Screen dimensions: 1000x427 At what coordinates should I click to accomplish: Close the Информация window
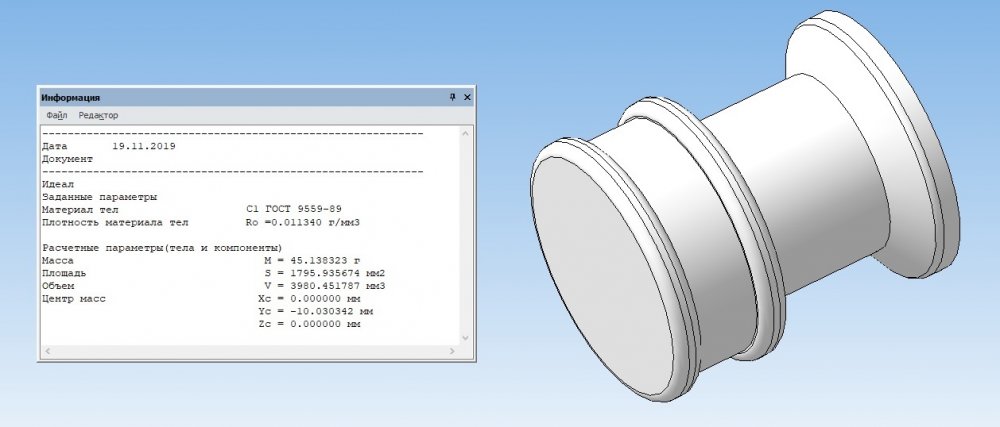(x=467, y=97)
